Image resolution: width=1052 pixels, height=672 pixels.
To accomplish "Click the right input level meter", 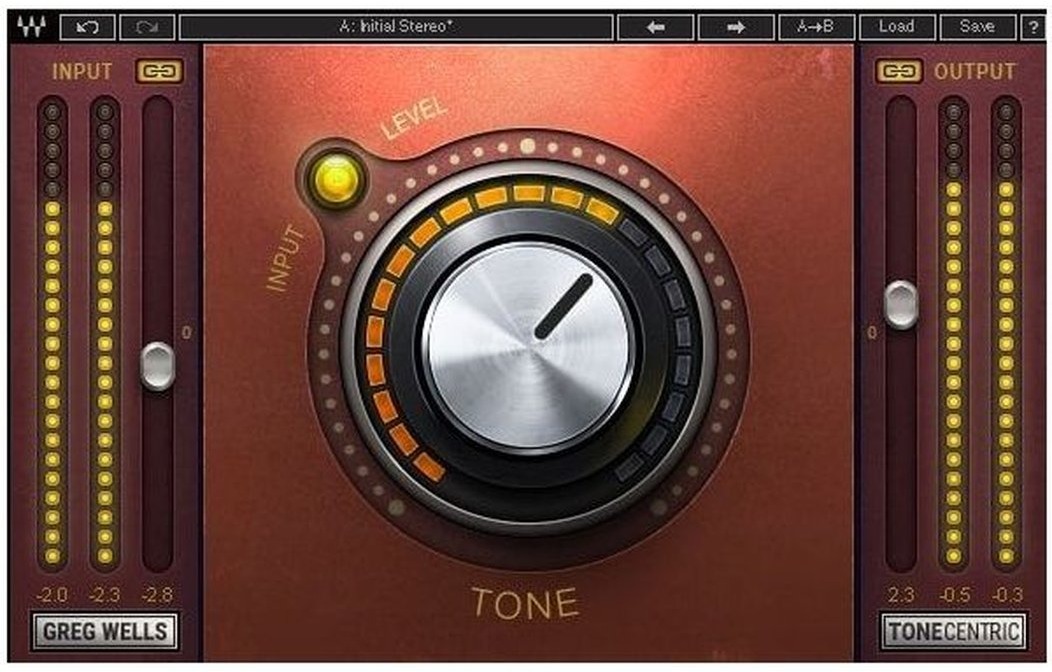I will click(x=105, y=333).
